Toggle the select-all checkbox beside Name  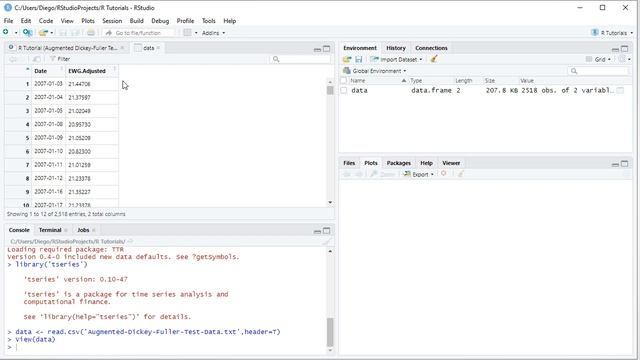click(x=344, y=81)
